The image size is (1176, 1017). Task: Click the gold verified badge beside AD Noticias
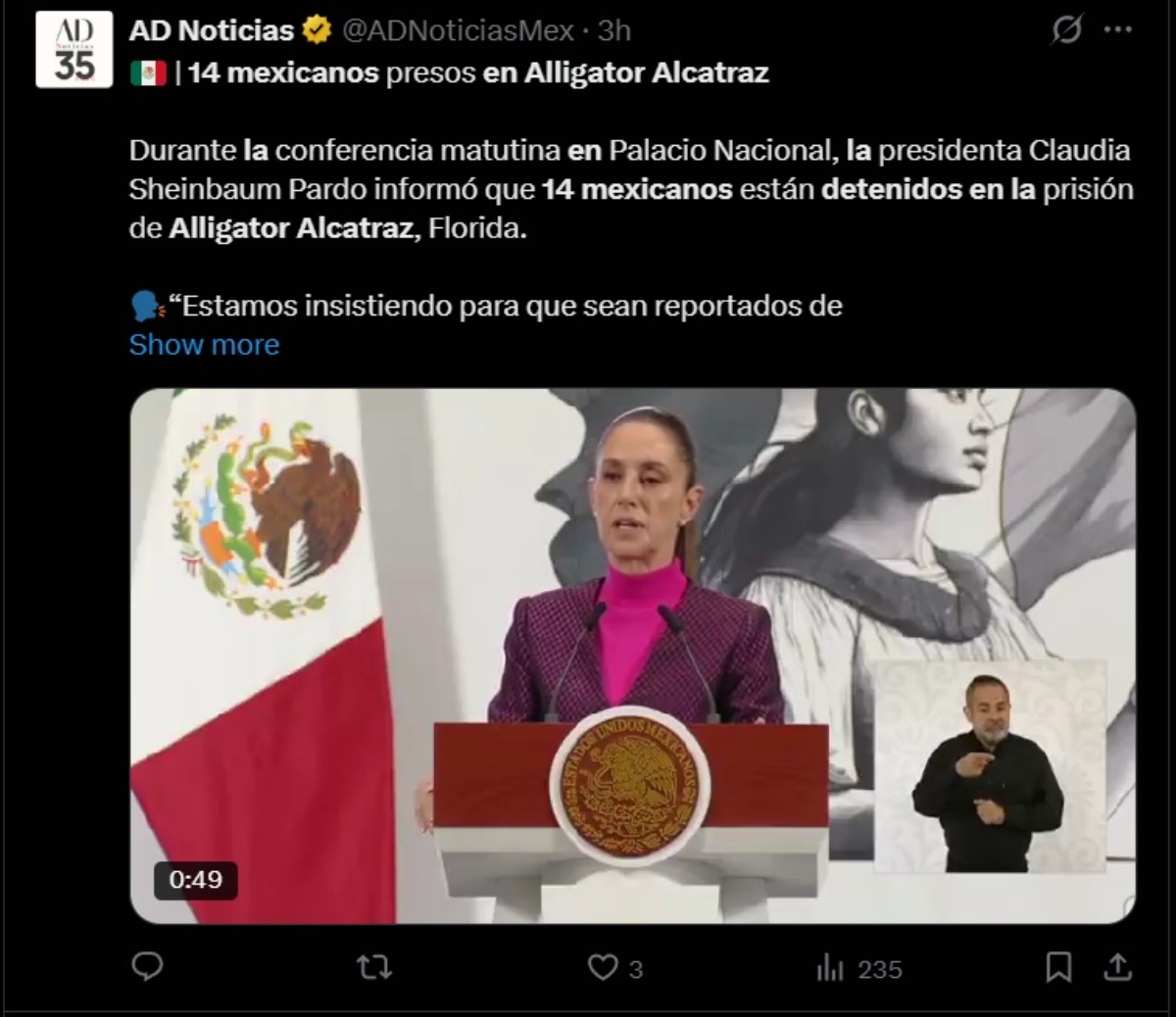pos(317,30)
